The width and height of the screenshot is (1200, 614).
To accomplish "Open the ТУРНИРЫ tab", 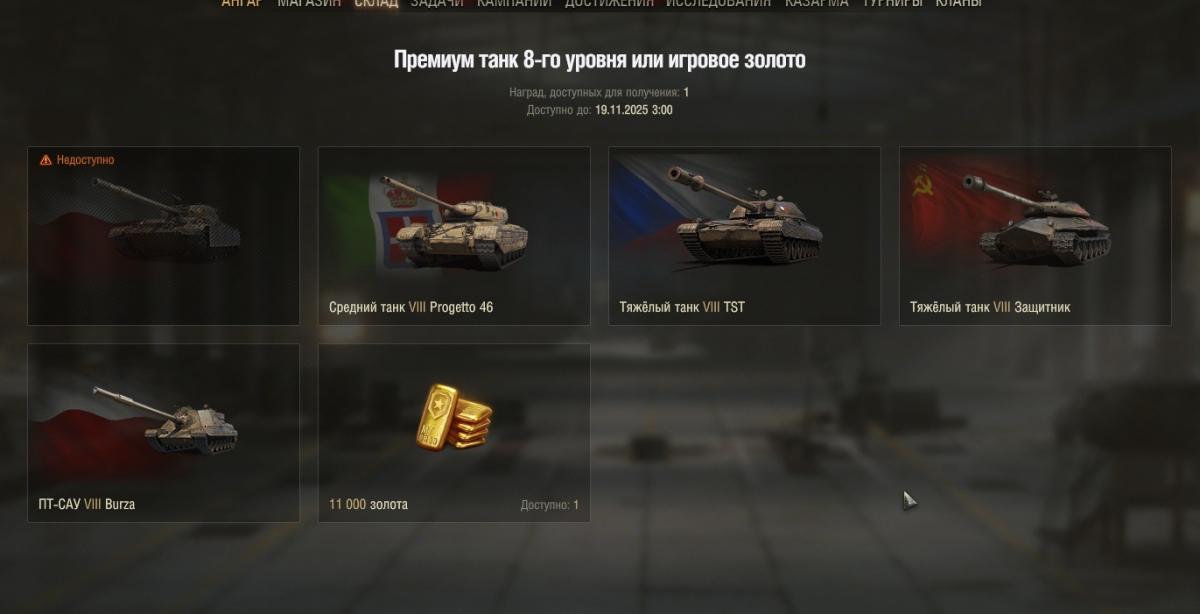I will point(892,4).
